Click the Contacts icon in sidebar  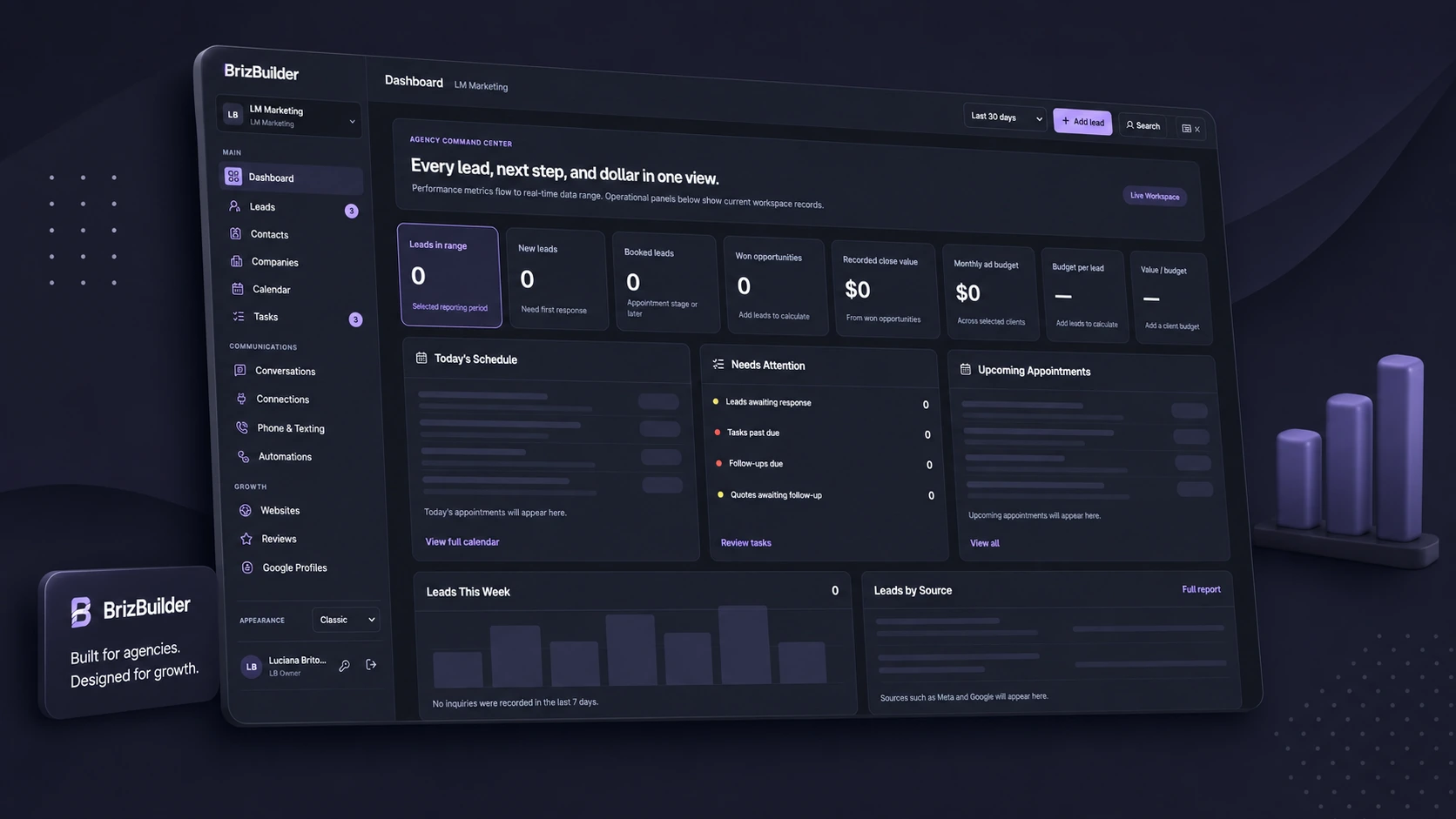235,233
